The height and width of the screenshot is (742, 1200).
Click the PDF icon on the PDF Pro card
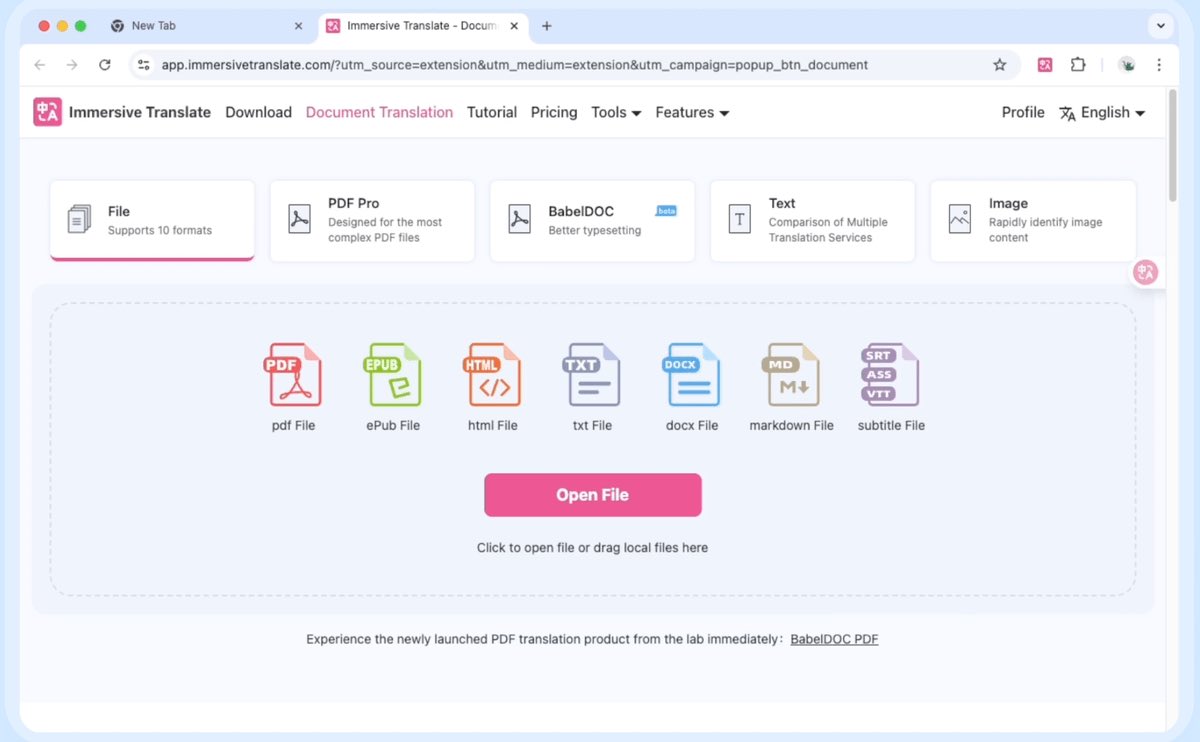[299, 219]
